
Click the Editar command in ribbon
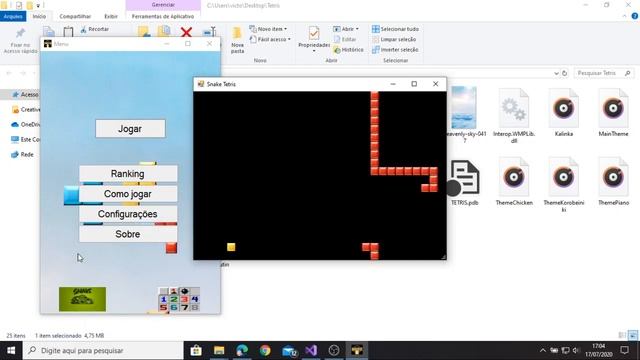click(345, 39)
